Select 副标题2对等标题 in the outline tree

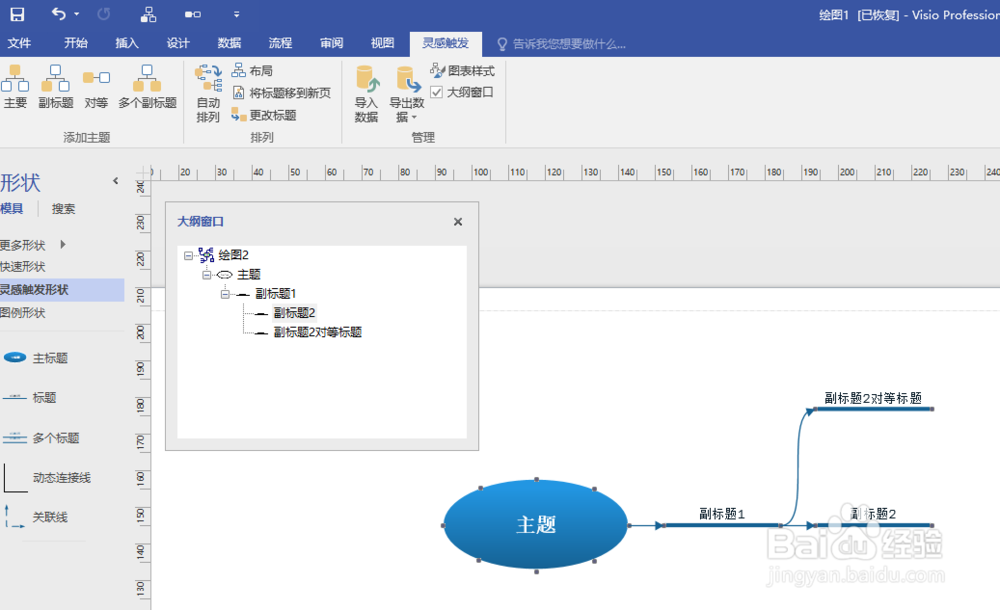[x=318, y=332]
